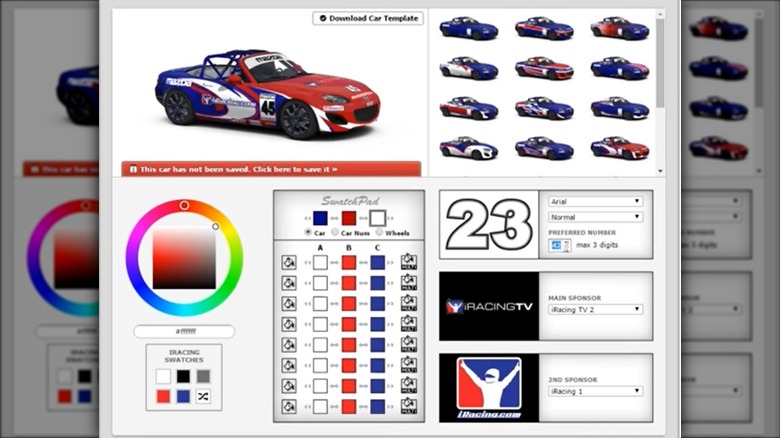Click the paint bucket icon in the first swatch row
Viewport: 780px width, 438px height.
coord(289,262)
